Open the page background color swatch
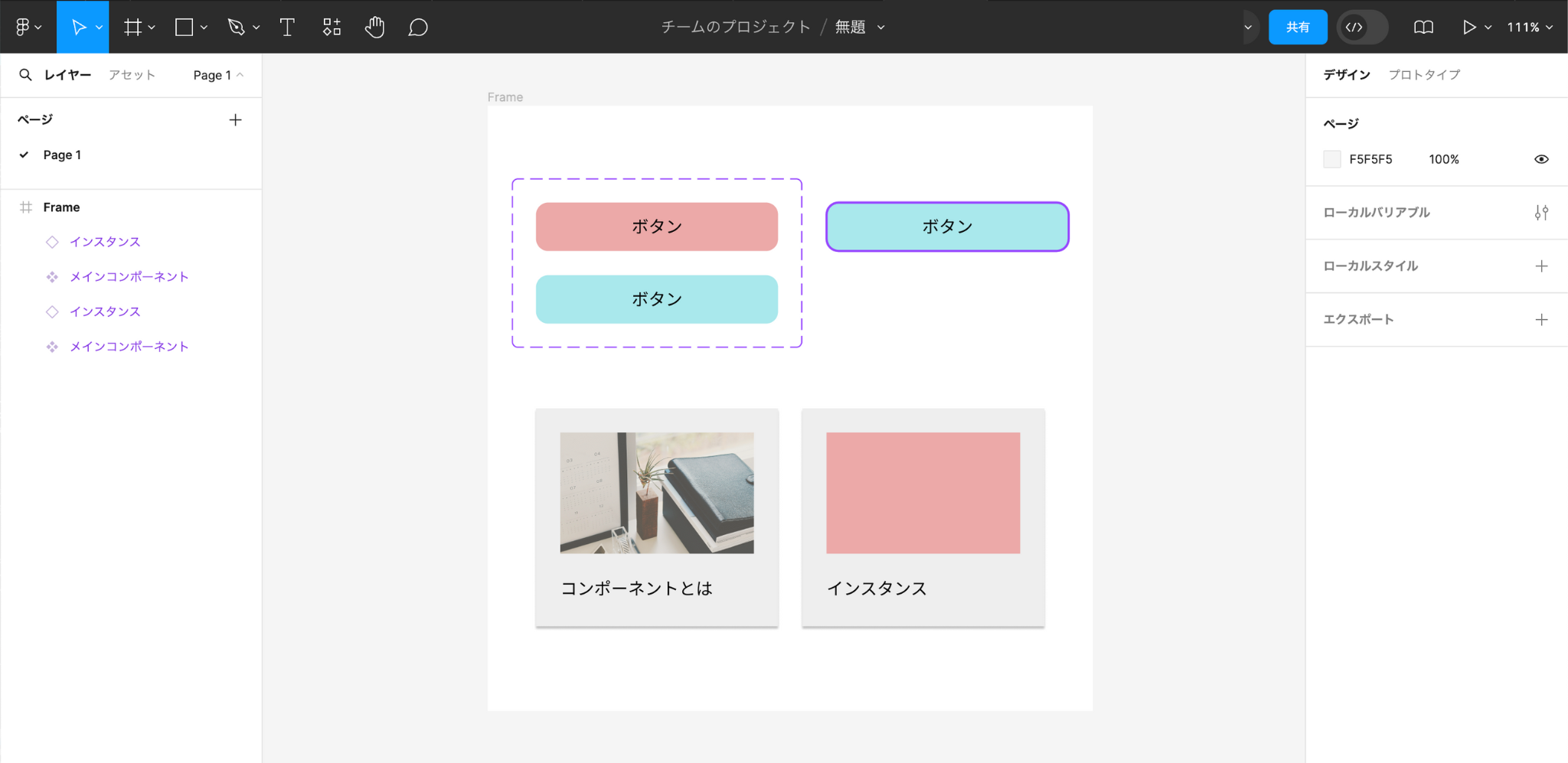This screenshot has width=1568, height=763. 1332,159
